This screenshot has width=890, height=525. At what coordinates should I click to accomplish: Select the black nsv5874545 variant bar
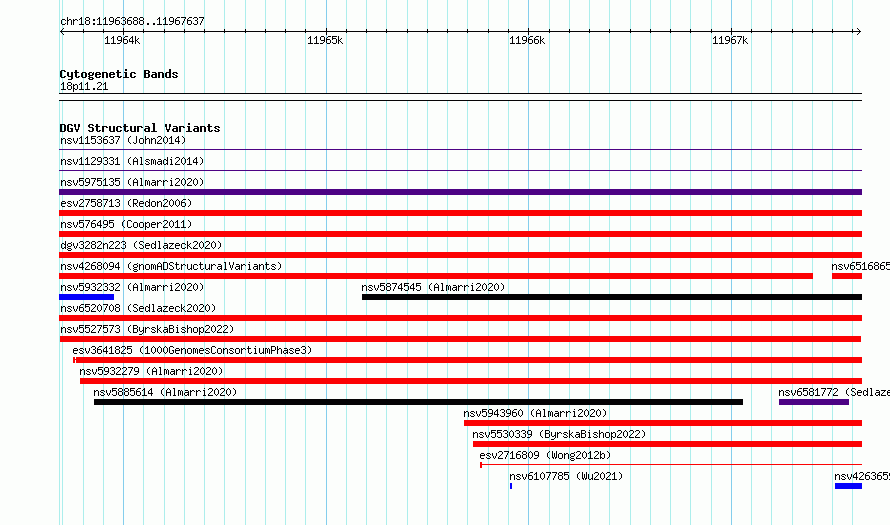pyautogui.click(x=612, y=297)
